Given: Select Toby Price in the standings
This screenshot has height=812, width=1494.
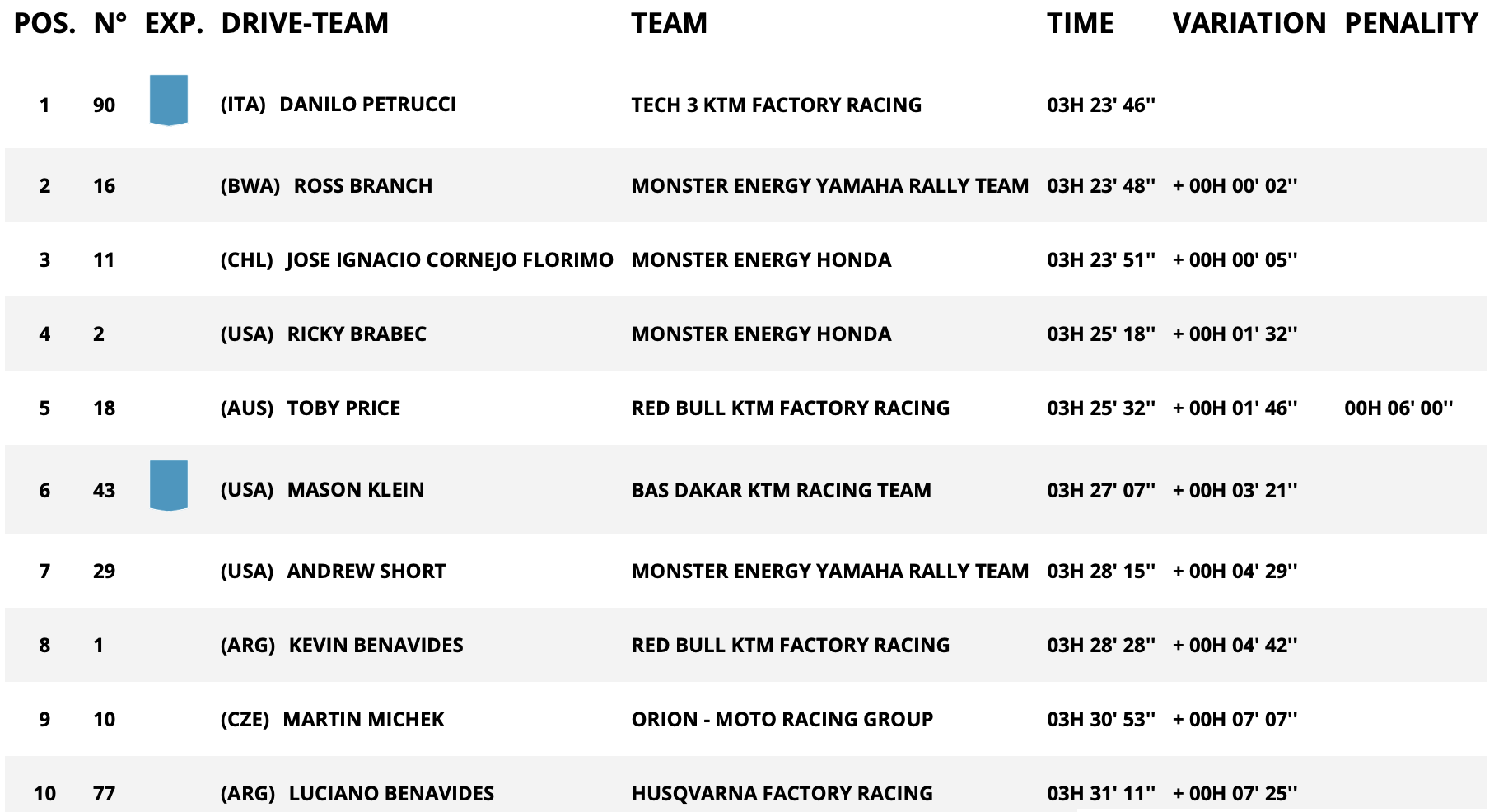Looking at the screenshot, I should (343, 408).
